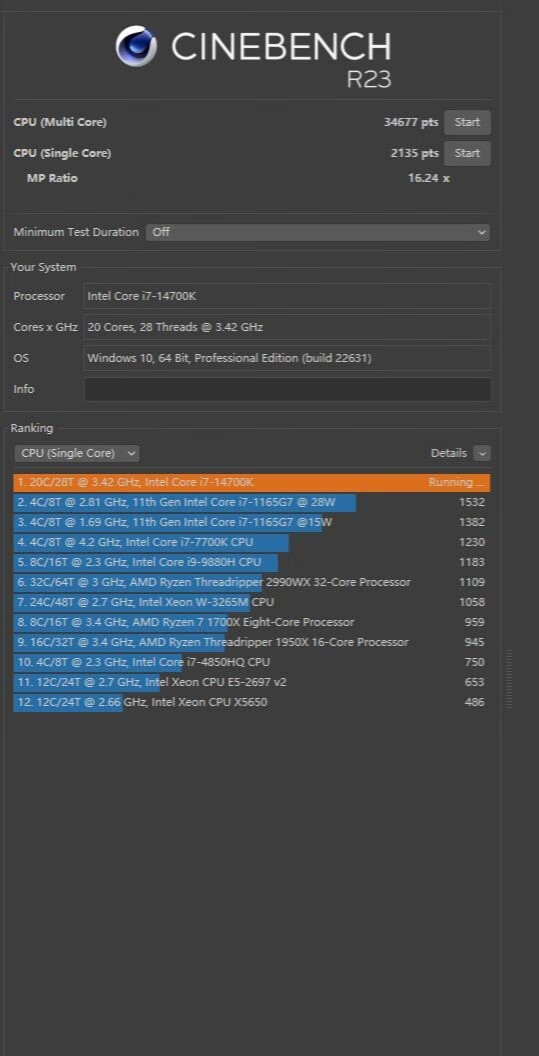Select the Core i7-7700K ranking row
The width and height of the screenshot is (539, 1056).
pyautogui.click(x=251, y=542)
